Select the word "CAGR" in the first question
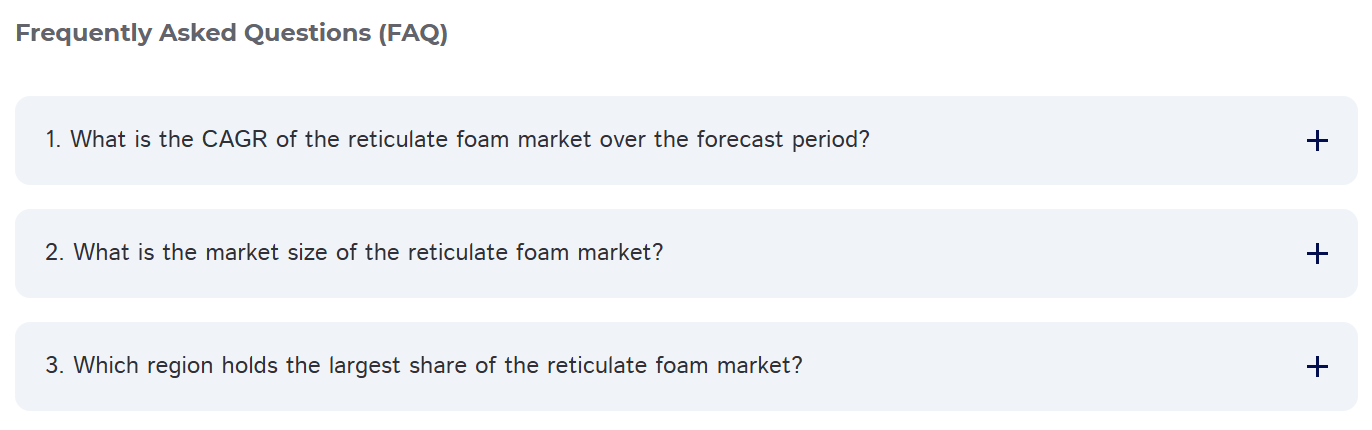The width and height of the screenshot is (1372, 430). click(x=235, y=140)
